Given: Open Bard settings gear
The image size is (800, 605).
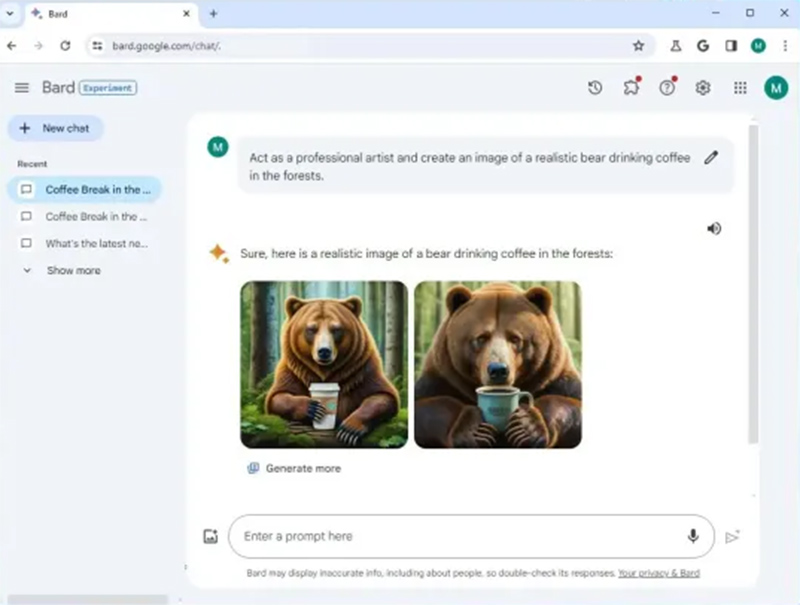Looking at the screenshot, I should [703, 88].
